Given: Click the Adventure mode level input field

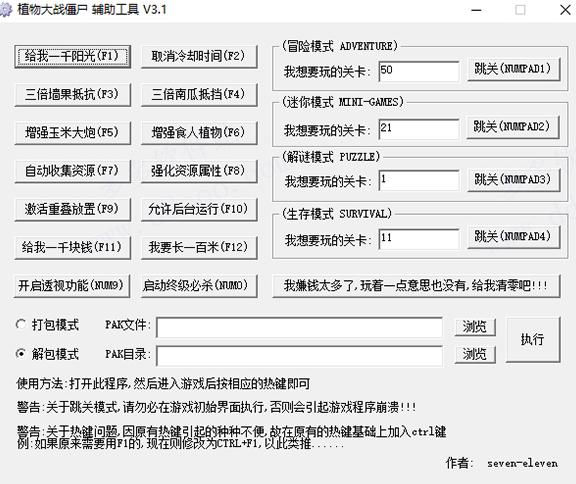Looking at the screenshot, I should click(x=419, y=71).
